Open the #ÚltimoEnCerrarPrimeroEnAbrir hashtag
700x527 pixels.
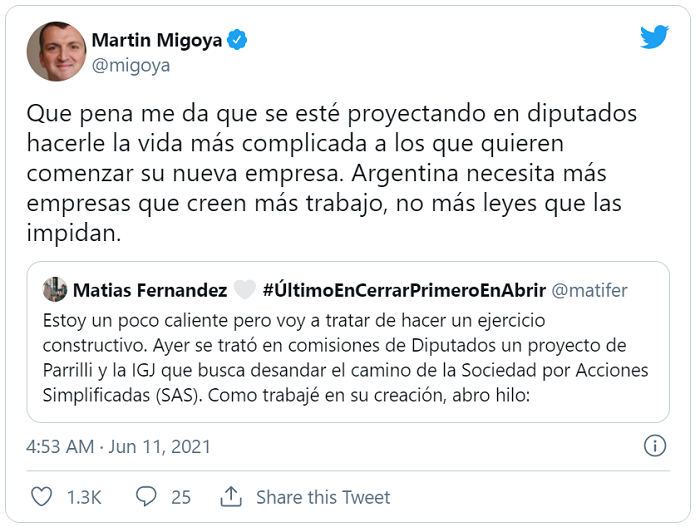point(404,290)
